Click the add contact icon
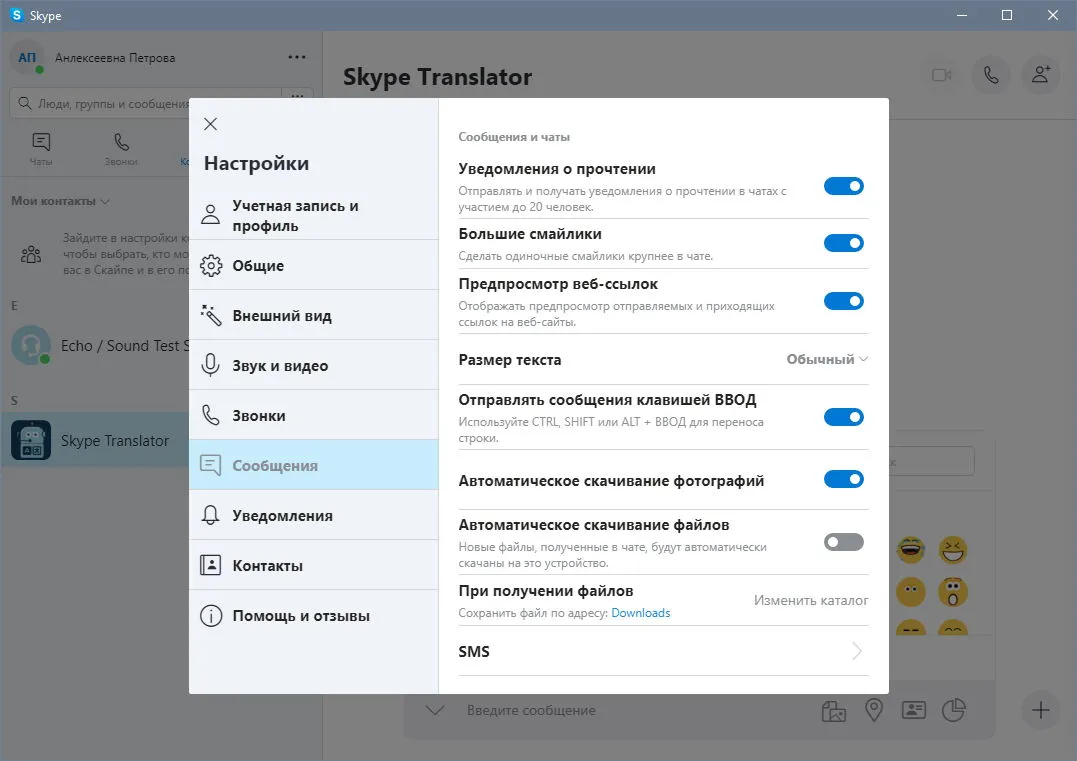 [1041, 75]
